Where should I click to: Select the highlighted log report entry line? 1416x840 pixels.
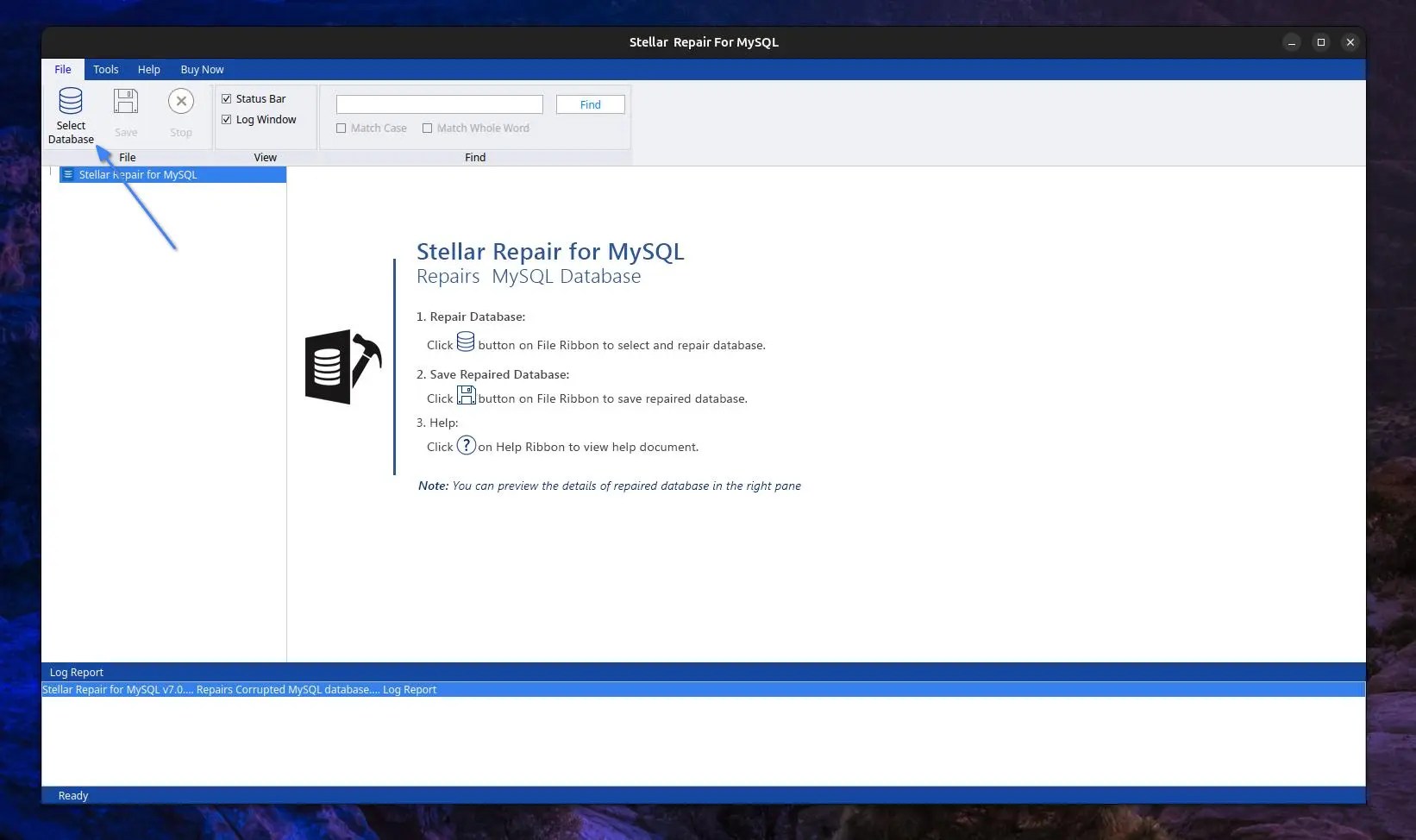(x=704, y=689)
